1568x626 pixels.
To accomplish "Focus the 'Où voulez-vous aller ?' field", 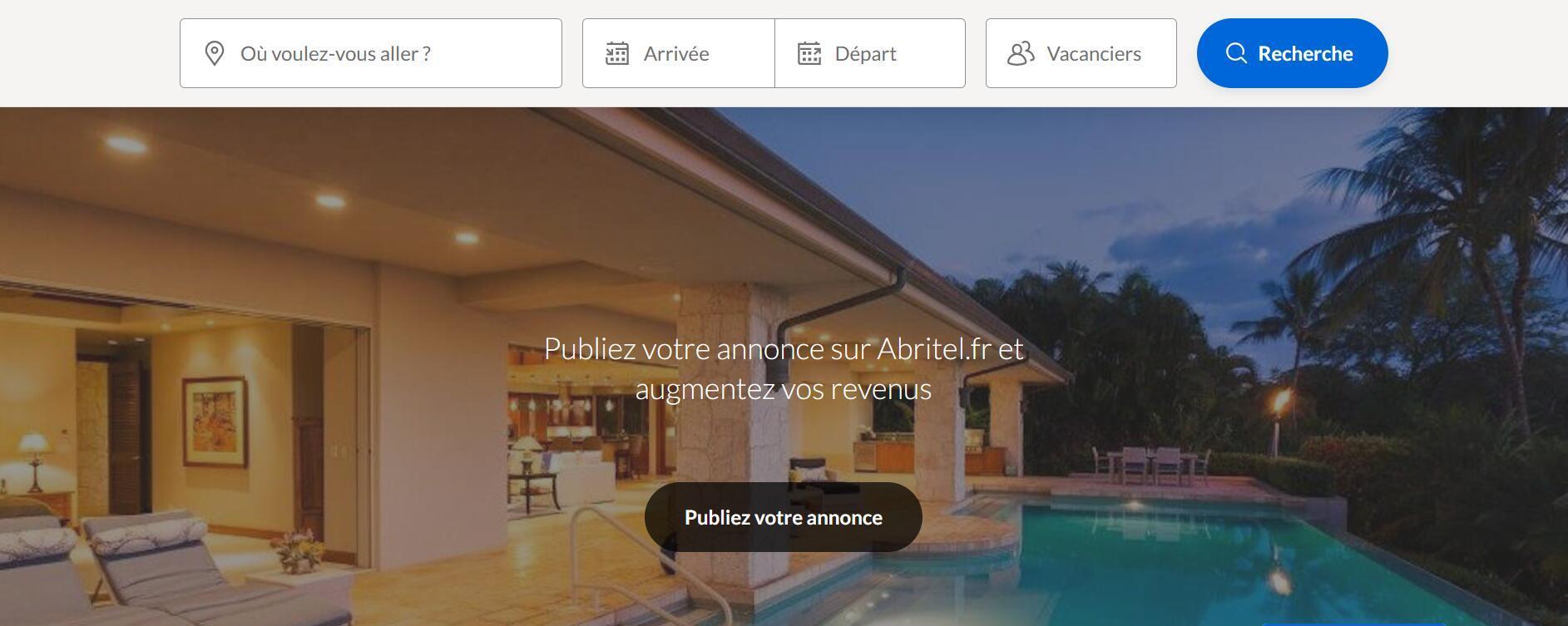I will click(371, 53).
